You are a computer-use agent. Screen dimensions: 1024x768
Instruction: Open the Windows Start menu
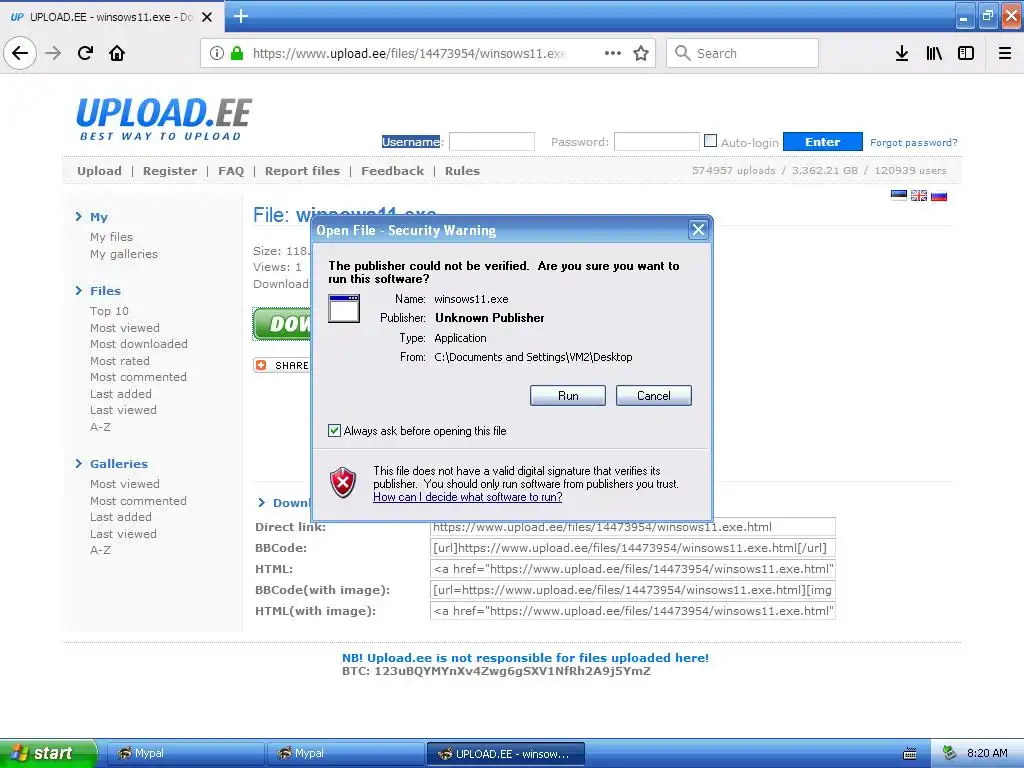coord(48,753)
